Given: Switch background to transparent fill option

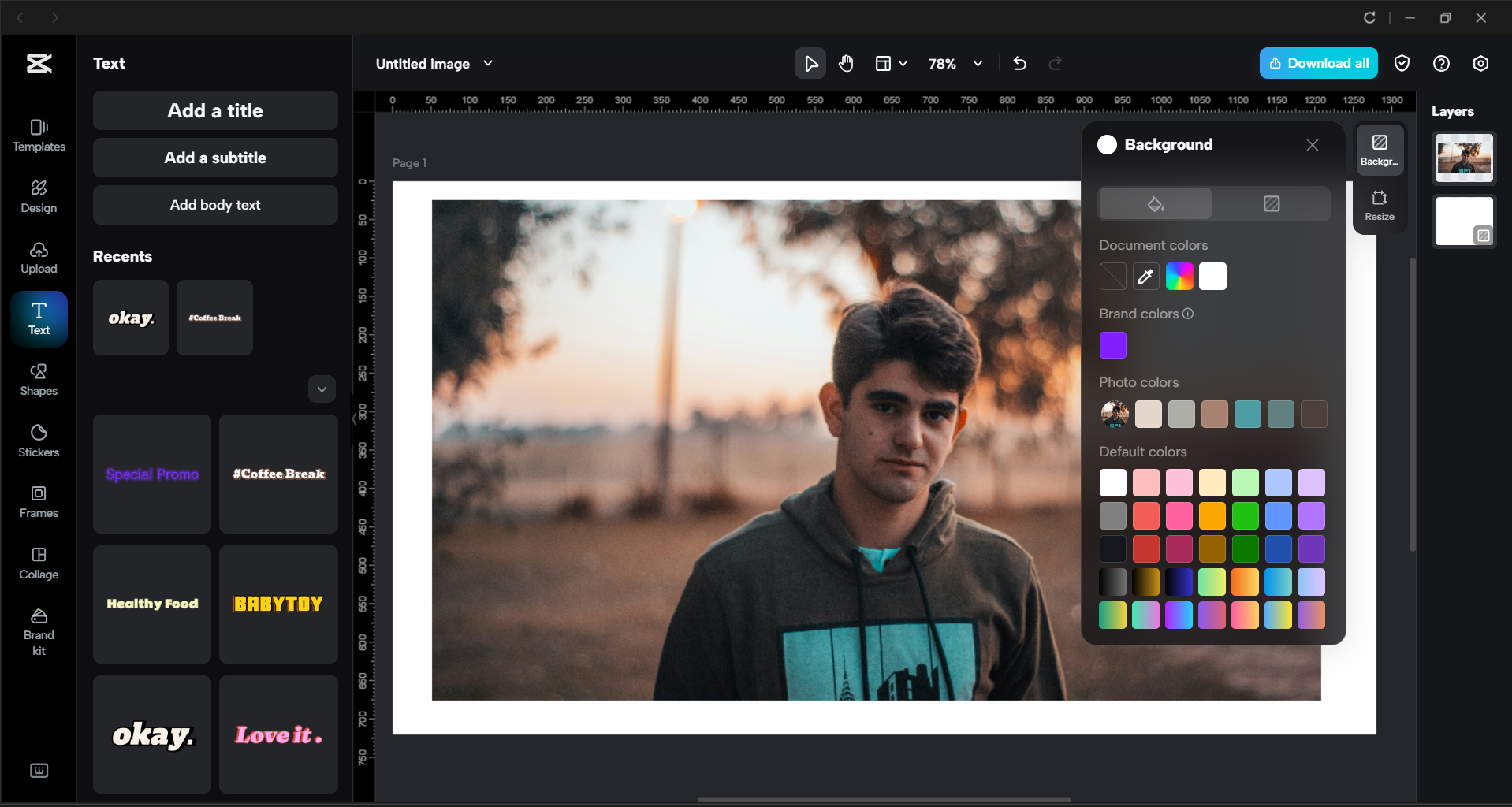Looking at the screenshot, I should (x=1271, y=203).
